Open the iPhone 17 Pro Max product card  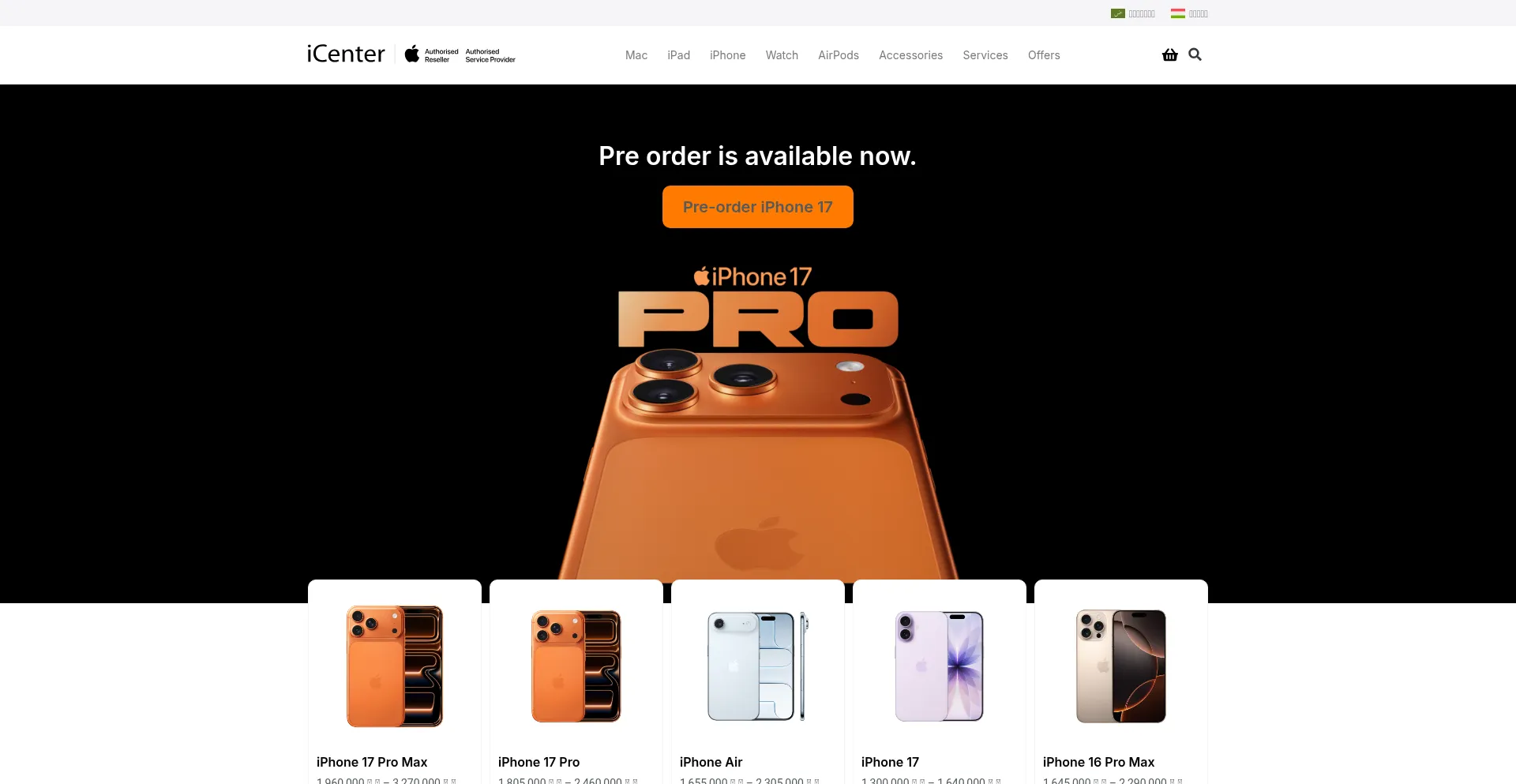395,682
